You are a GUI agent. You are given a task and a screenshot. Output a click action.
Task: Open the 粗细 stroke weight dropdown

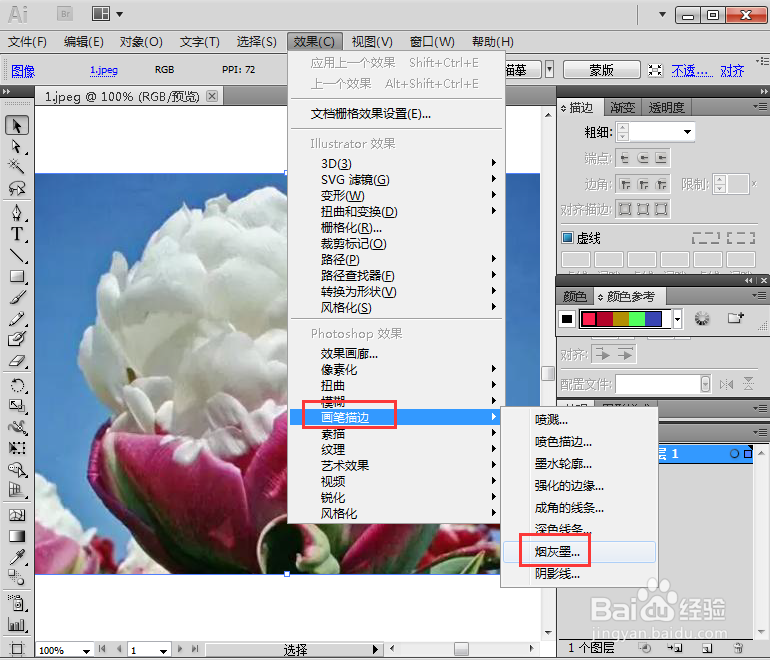pyautogui.click(x=687, y=132)
